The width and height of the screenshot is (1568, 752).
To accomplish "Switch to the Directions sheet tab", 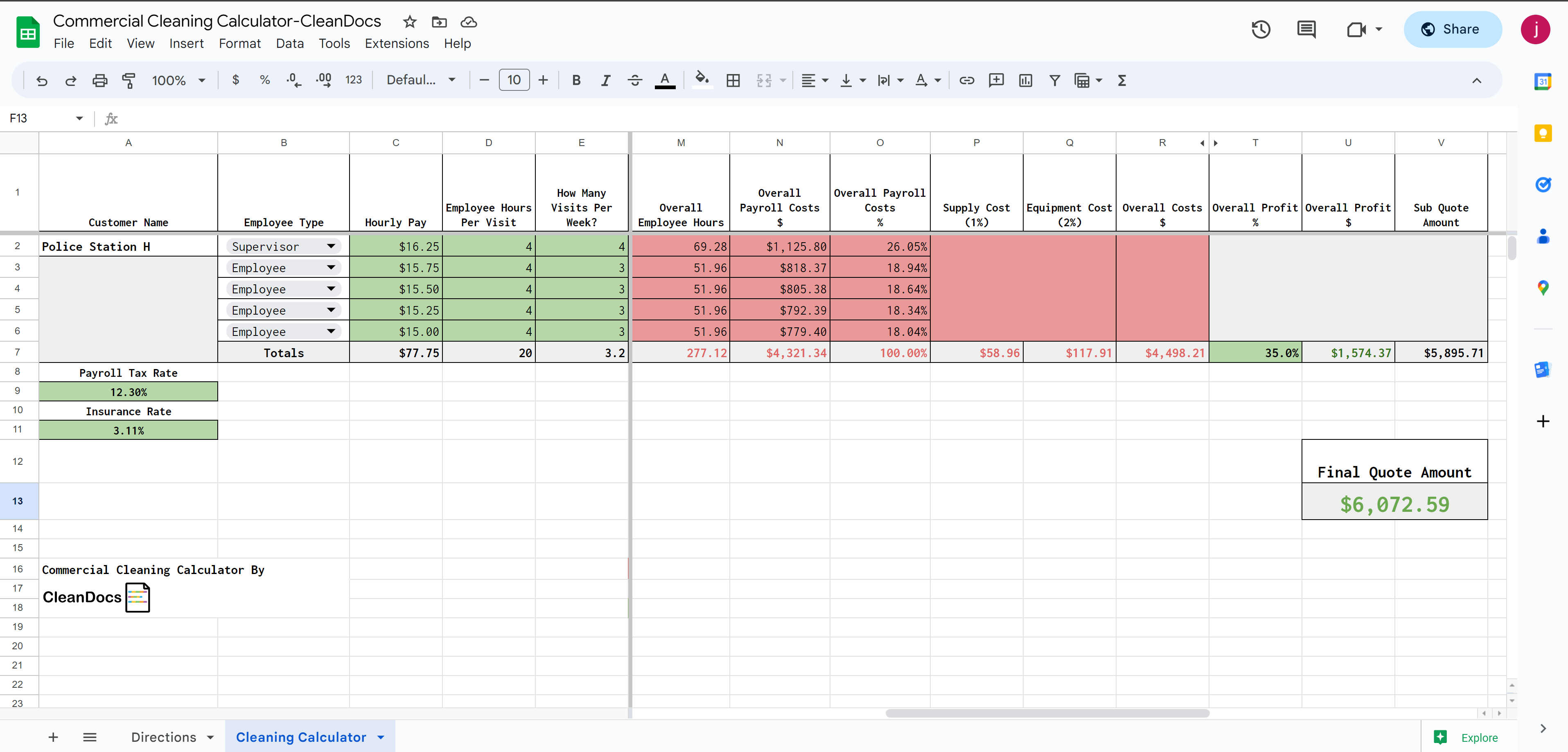I will (164, 737).
